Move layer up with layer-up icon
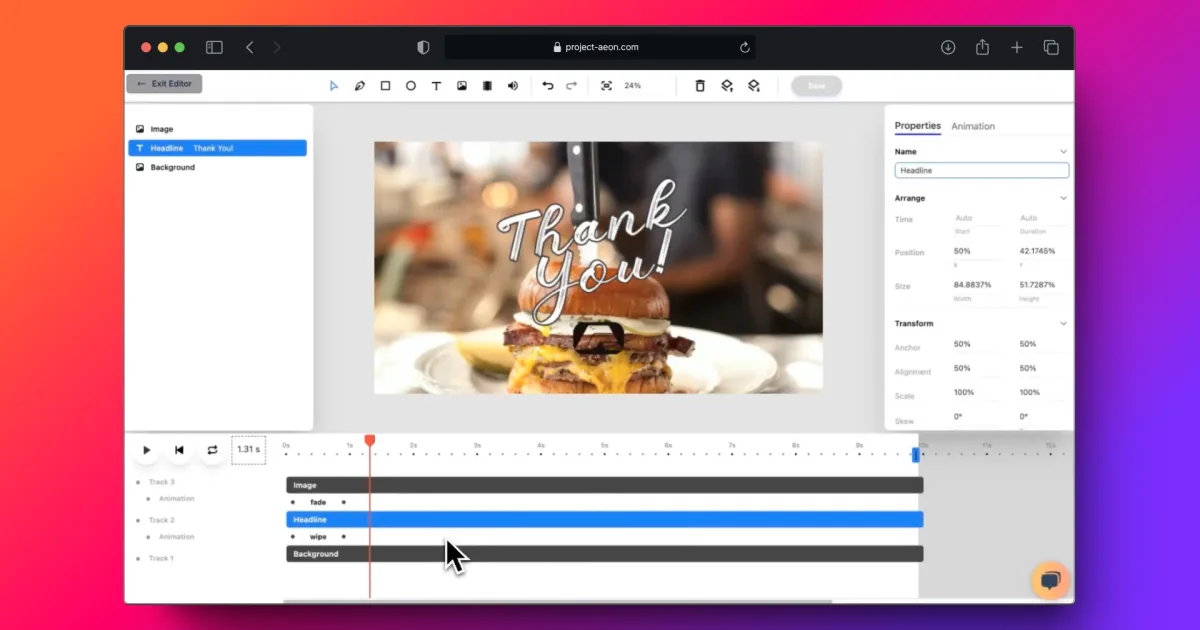This screenshot has height=630, width=1200. (x=728, y=86)
